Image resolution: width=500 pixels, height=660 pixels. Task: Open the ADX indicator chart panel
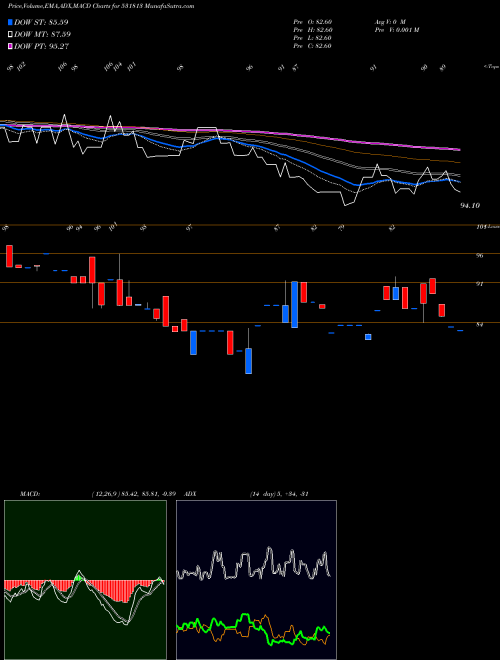point(256,580)
